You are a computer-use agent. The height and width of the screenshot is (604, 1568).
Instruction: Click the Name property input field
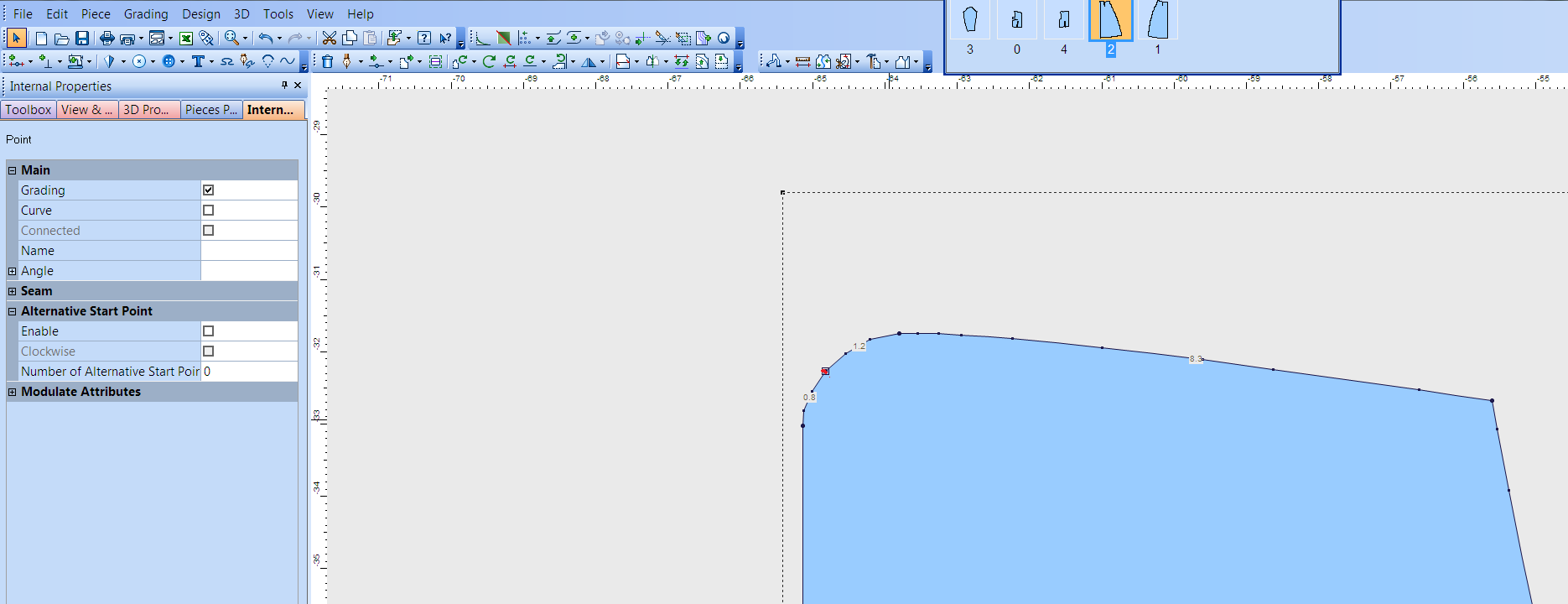click(x=249, y=251)
